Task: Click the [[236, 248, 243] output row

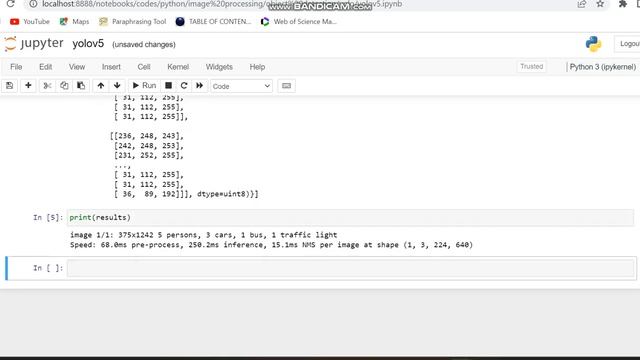Action: click(x=147, y=136)
